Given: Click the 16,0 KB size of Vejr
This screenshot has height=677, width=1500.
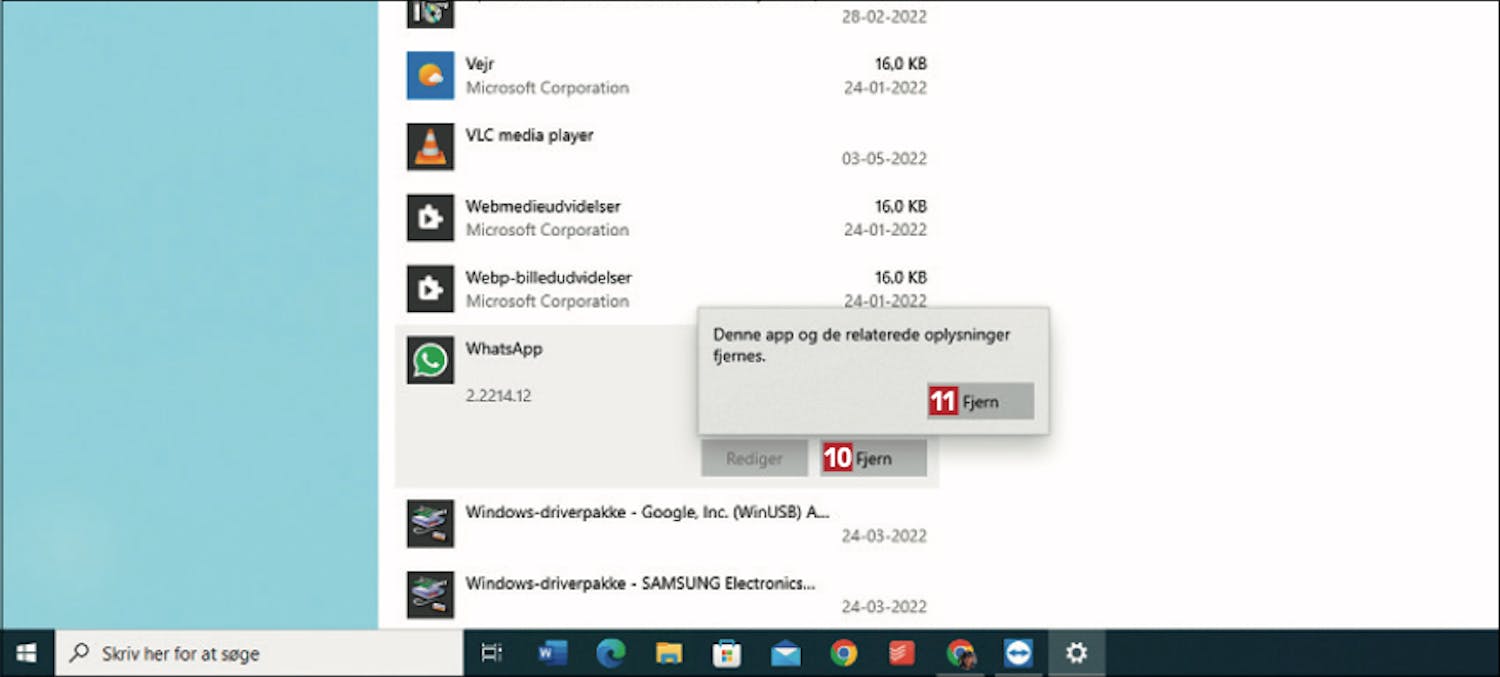Looking at the screenshot, I should pos(901,64).
